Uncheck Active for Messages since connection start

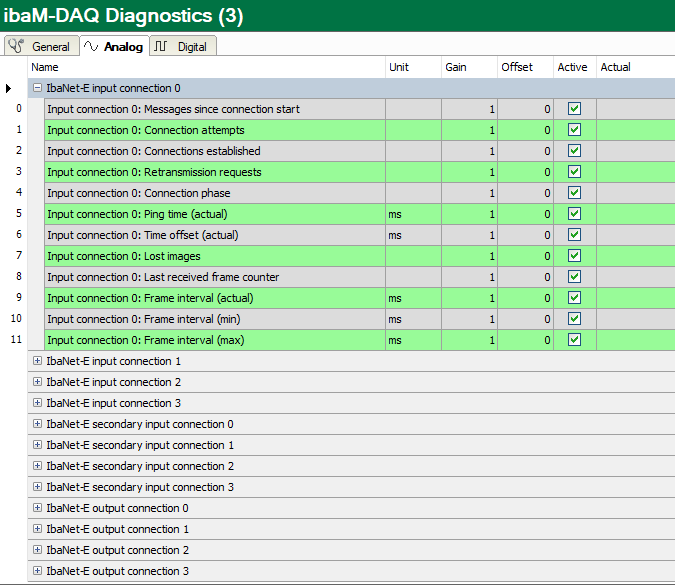click(x=574, y=108)
